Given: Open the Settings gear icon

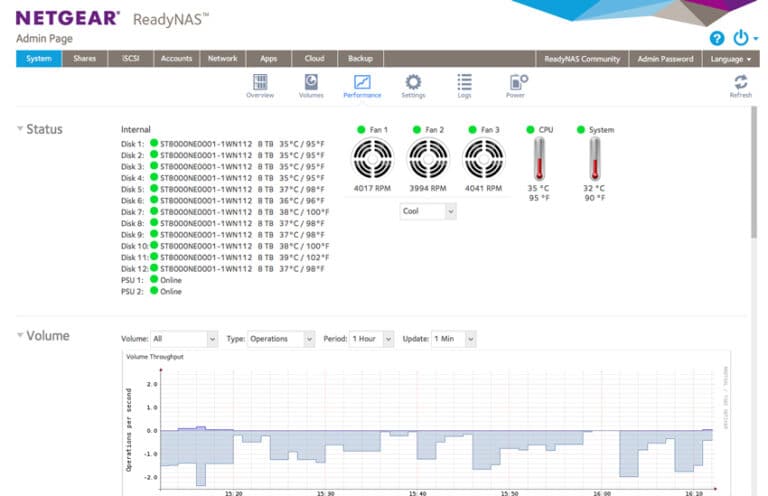Looking at the screenshot, I should (413, 86).
